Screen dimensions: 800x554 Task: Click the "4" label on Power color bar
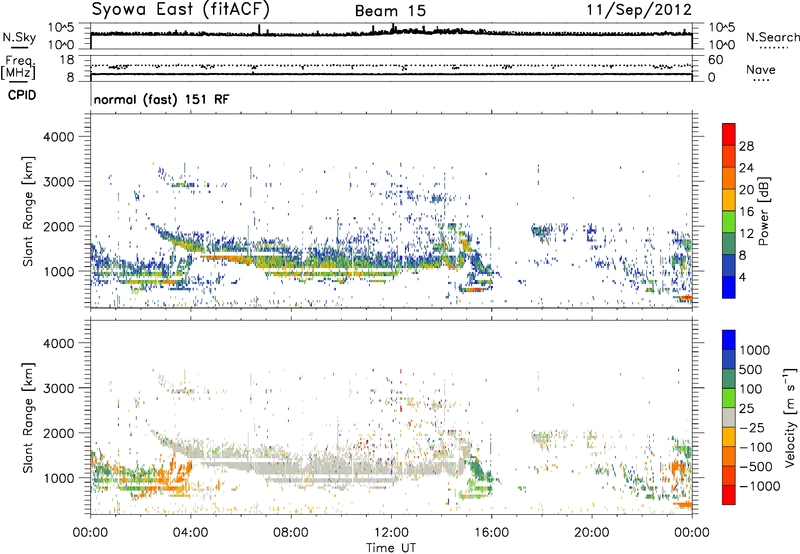[742, 277]
